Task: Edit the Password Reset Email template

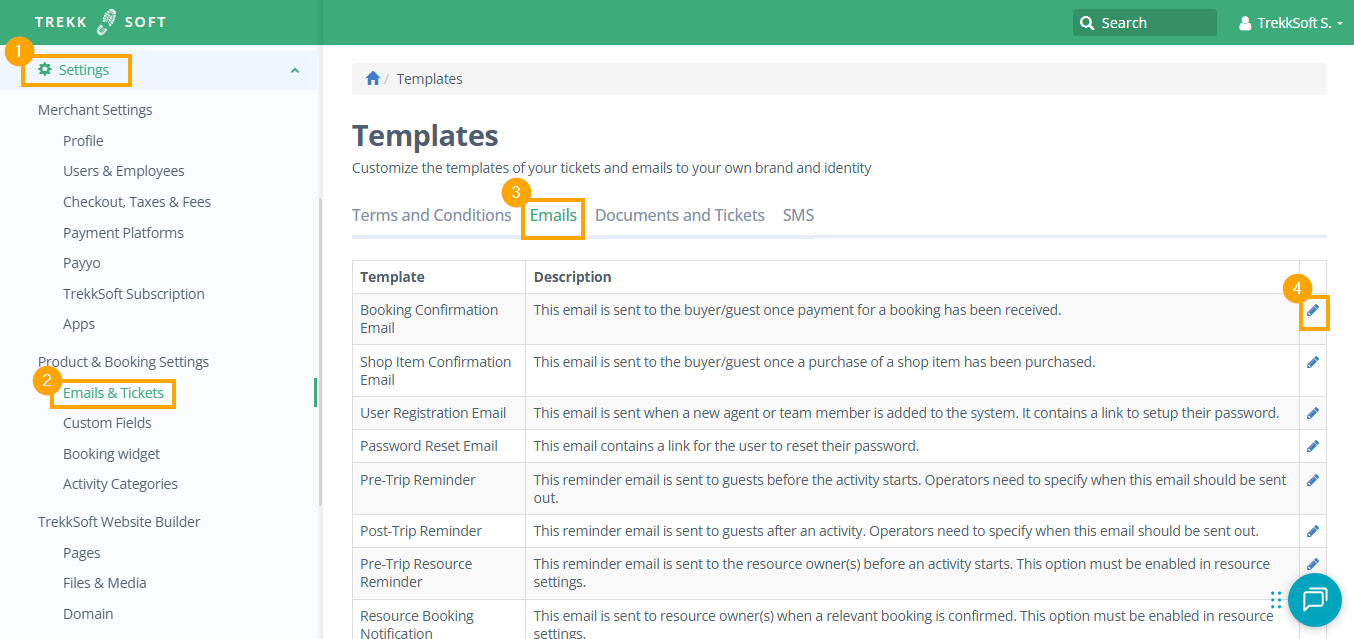Action: [x=1313, y=446]
